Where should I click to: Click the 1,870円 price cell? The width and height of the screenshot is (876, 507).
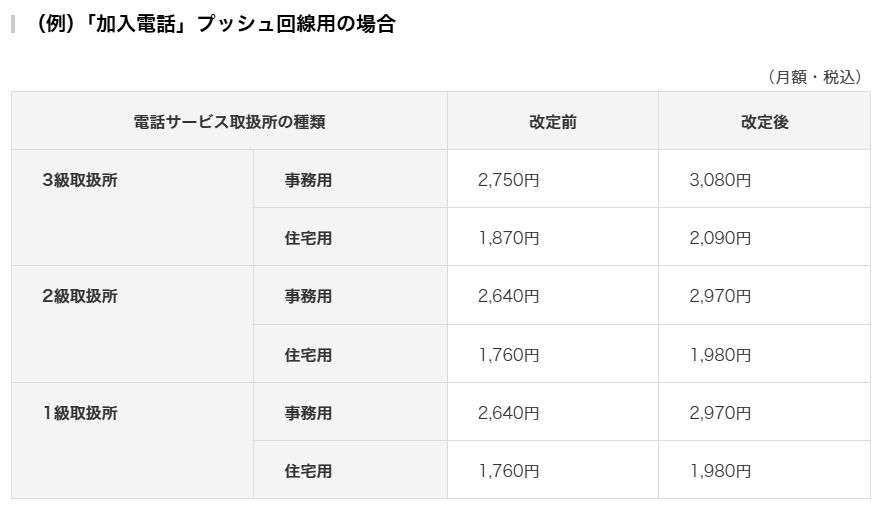click(x=509, y=238)
